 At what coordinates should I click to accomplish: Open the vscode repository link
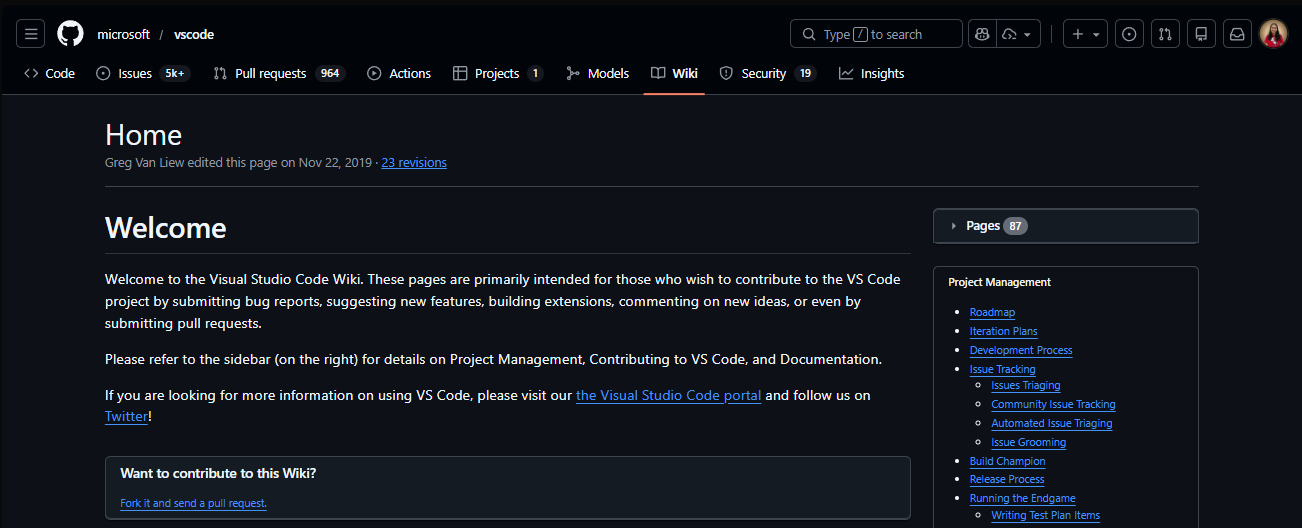tap(194, 34)
